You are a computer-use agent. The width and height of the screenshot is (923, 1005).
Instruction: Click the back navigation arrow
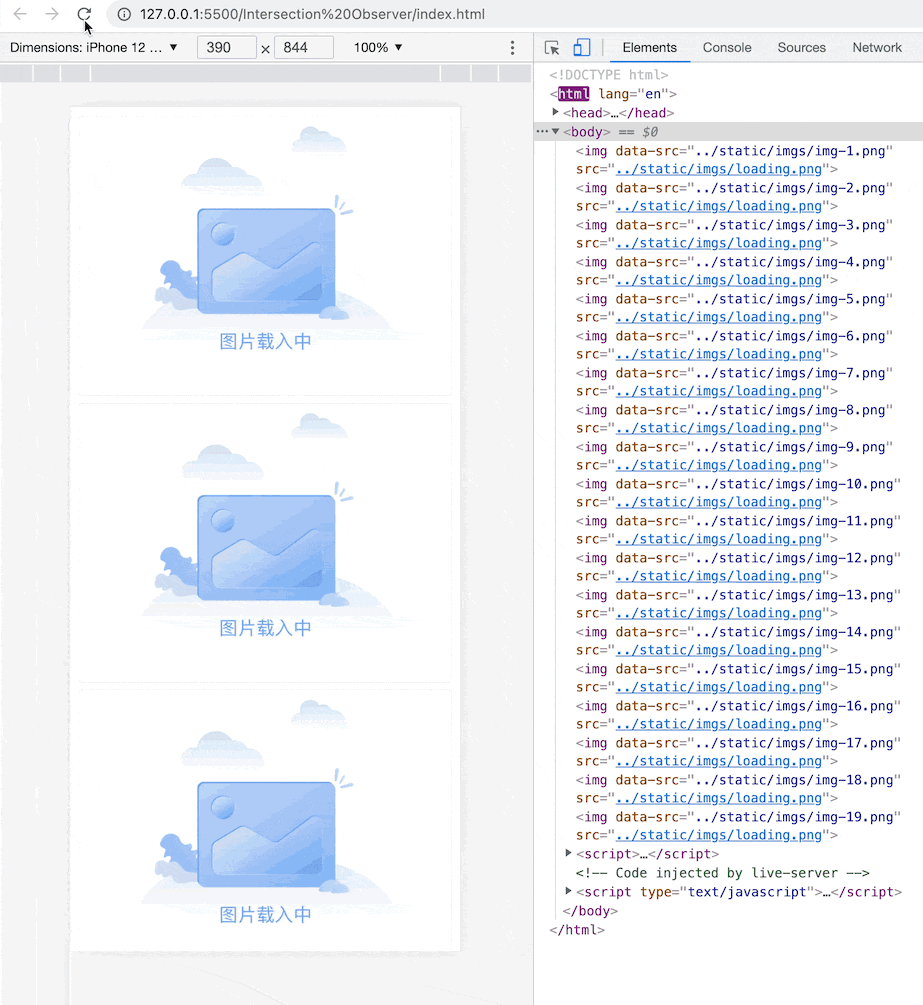click(x=22, y=15)
